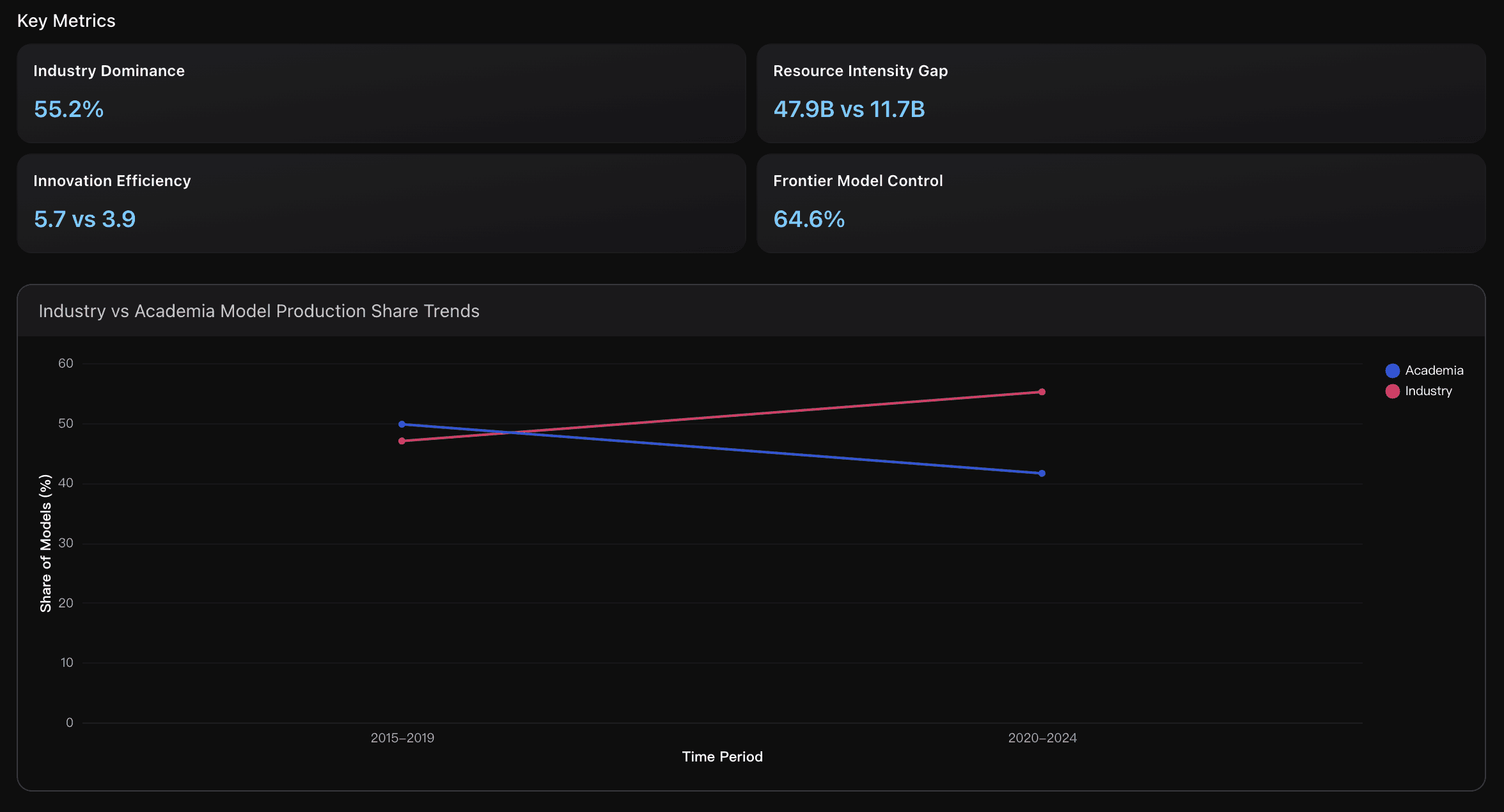Click the red Industry legend swatch
The image size is (1504, 812).
[x=1392, y=391]
